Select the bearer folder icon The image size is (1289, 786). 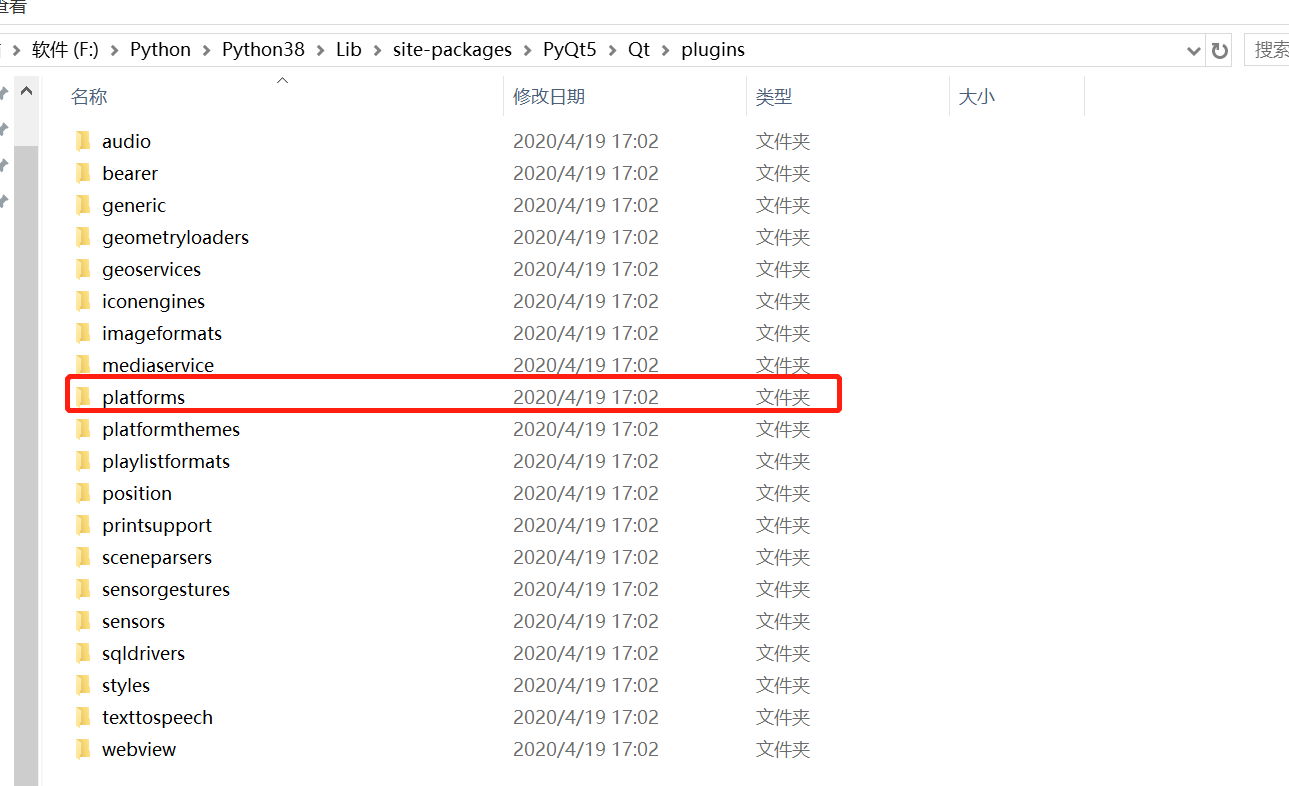click(83, 173)
